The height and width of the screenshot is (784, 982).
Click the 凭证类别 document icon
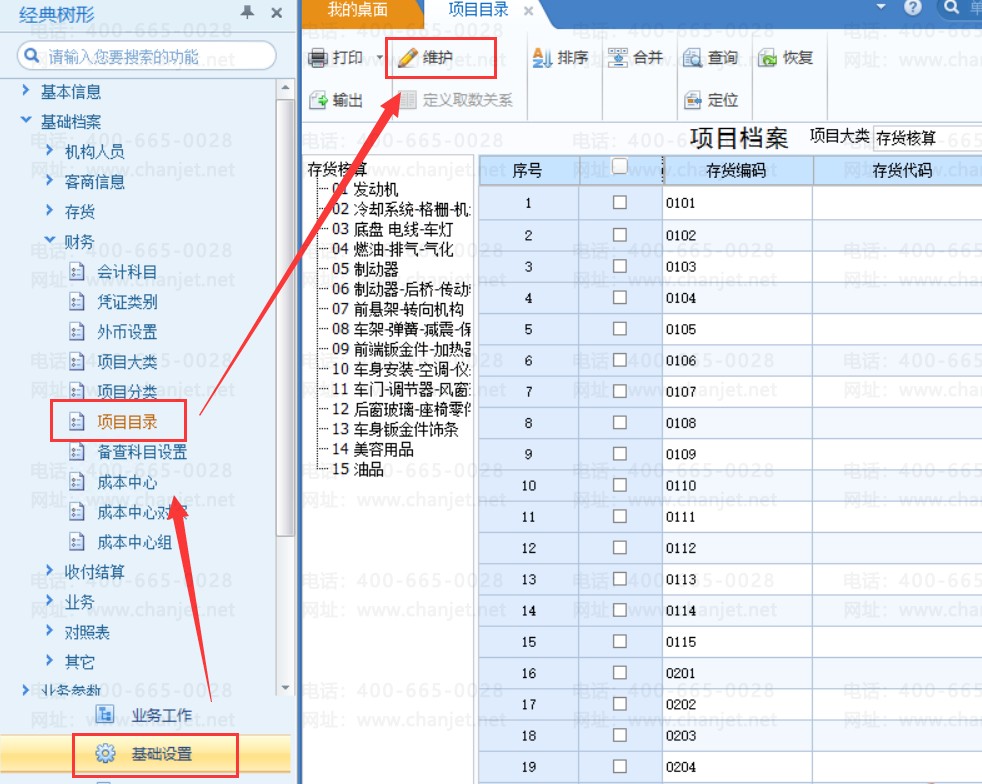(x=76, y=302)
